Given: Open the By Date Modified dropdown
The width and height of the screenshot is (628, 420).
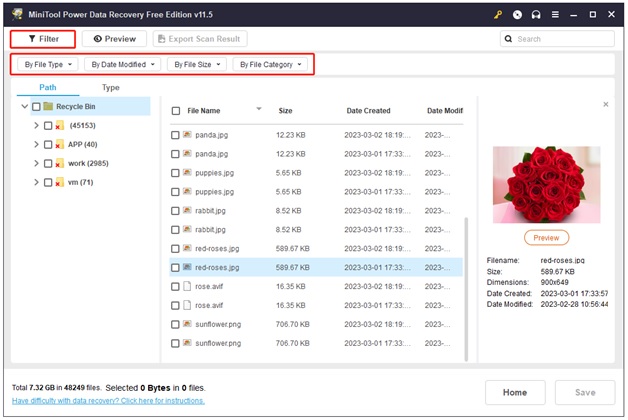Looking at the screenshot, I should pyautogui.click(x=122, y=64).
